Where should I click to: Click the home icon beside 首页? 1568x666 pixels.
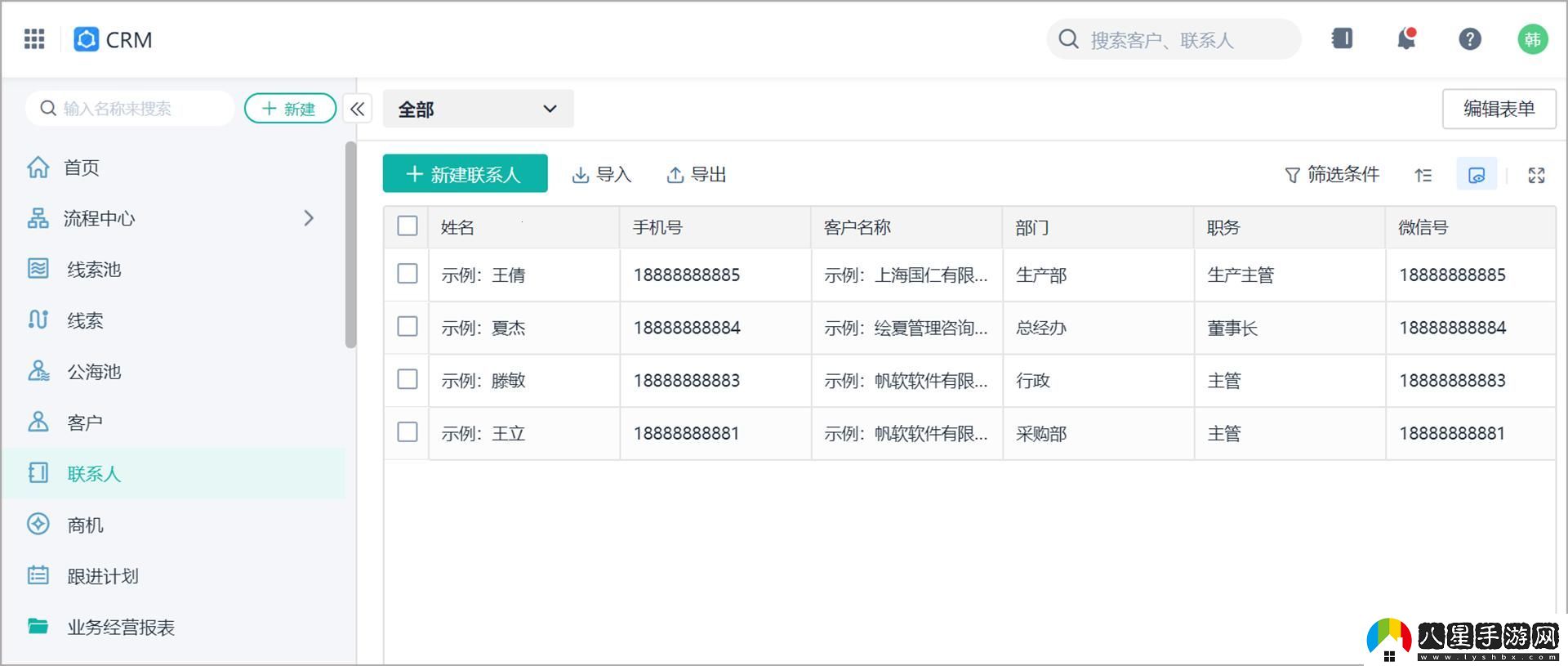(x=38, y=167)
